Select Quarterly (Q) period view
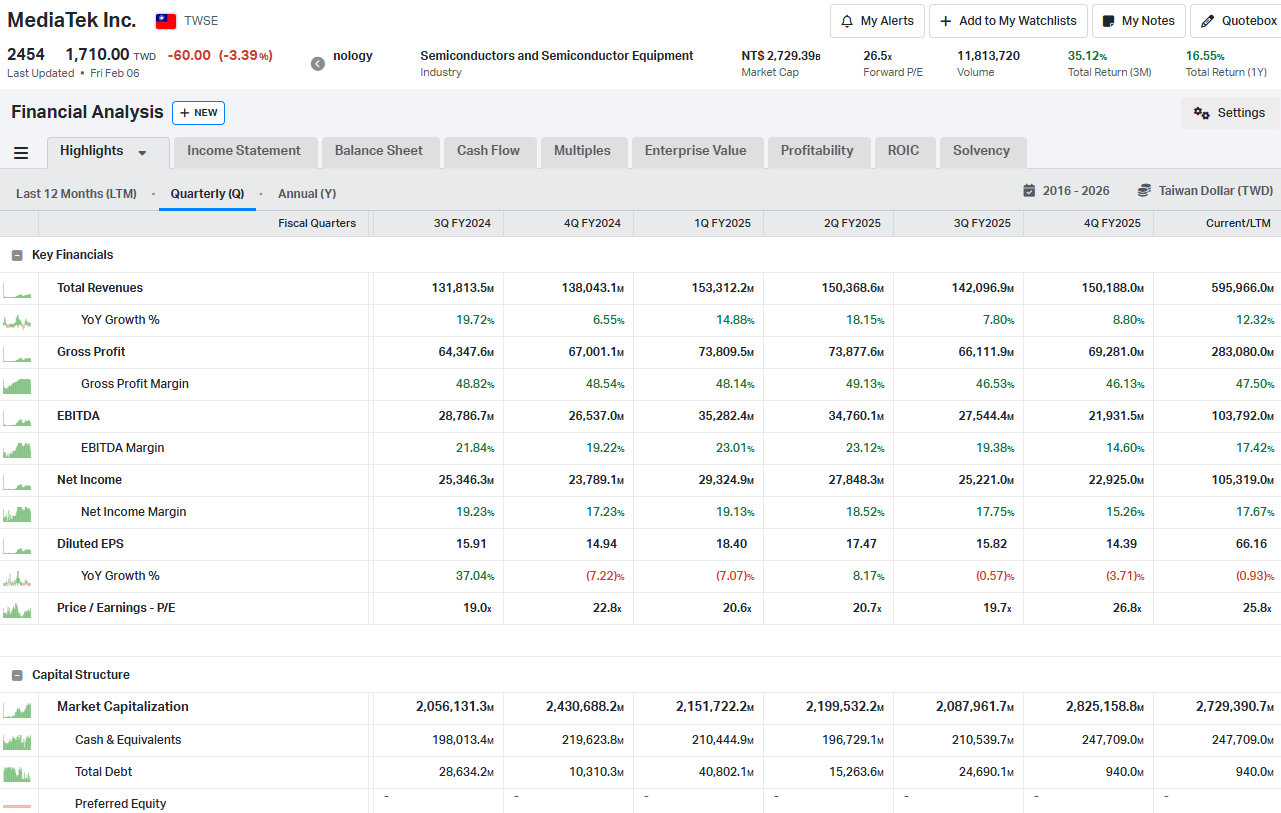Viewport: 1281px width, 813px height. pos(207,193)
